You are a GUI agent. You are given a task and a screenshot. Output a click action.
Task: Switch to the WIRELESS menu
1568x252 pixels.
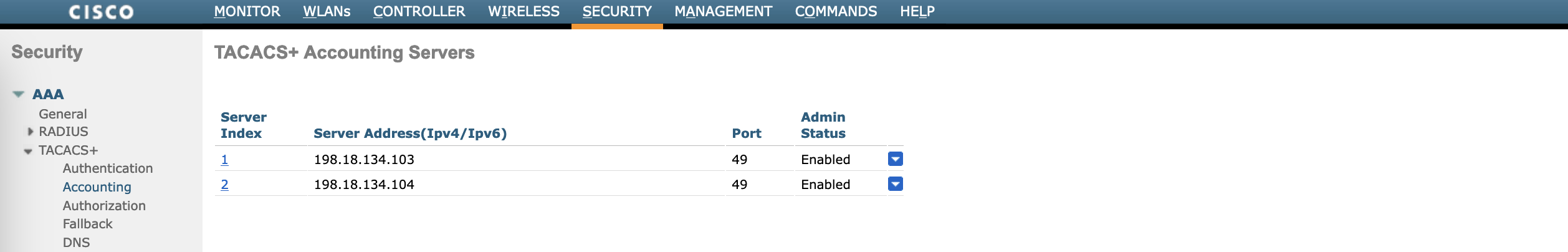coord(523,12)
